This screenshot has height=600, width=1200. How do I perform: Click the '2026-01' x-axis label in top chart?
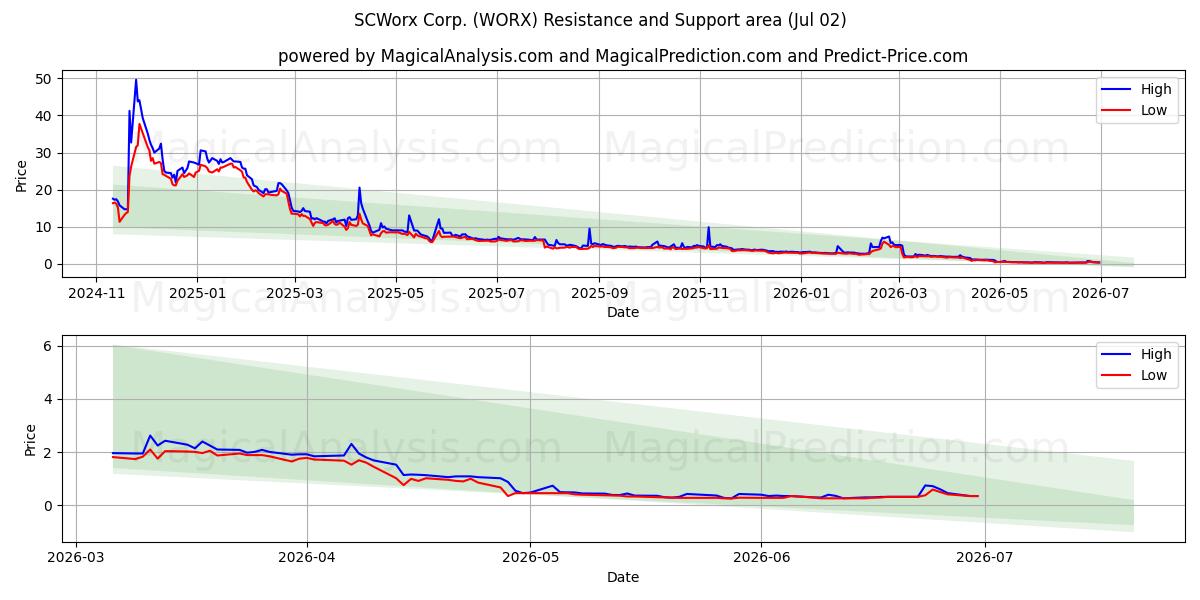[x=800, y=293]
